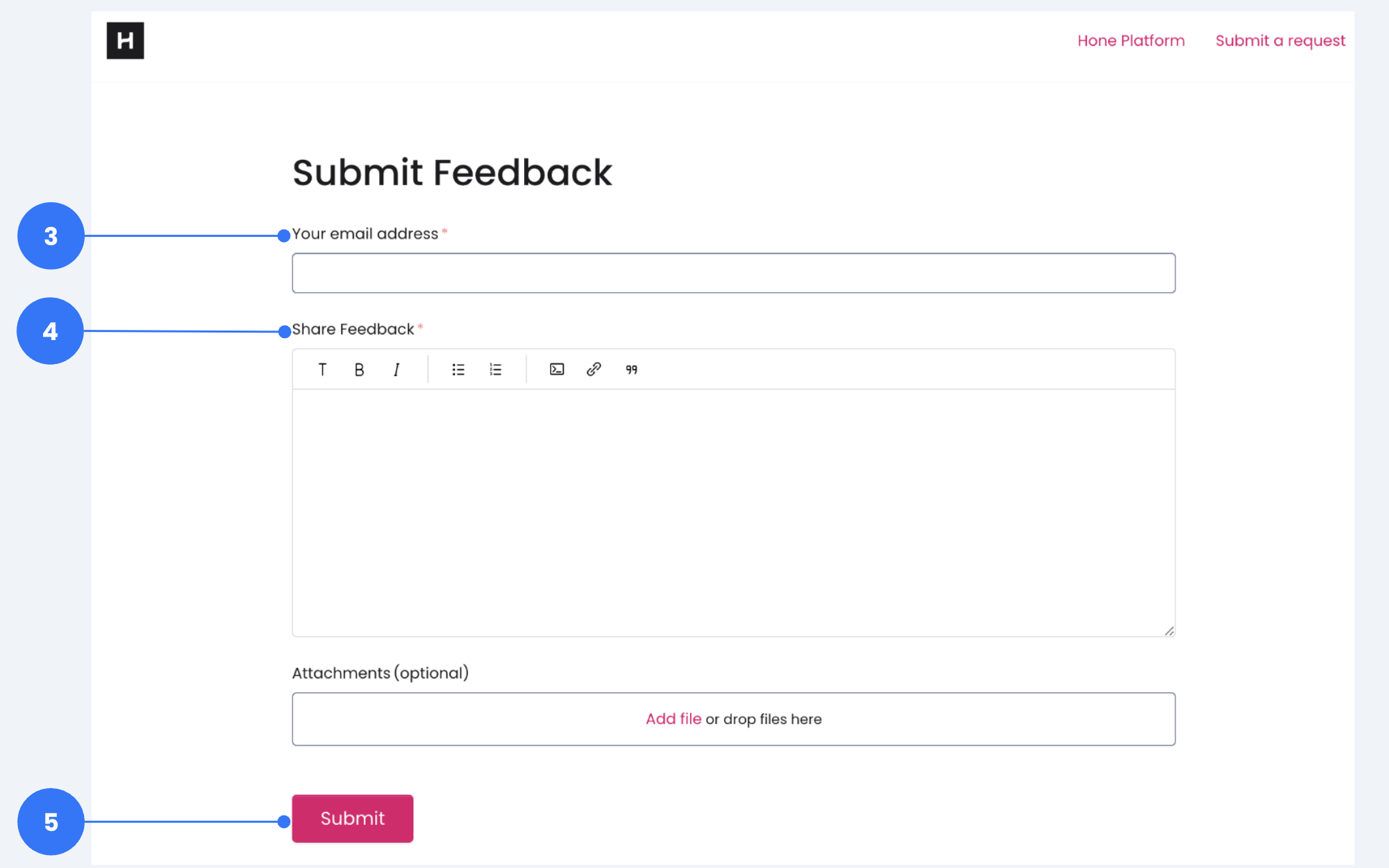Click the resize handle of the feedback box

[x=1168, y=629]
